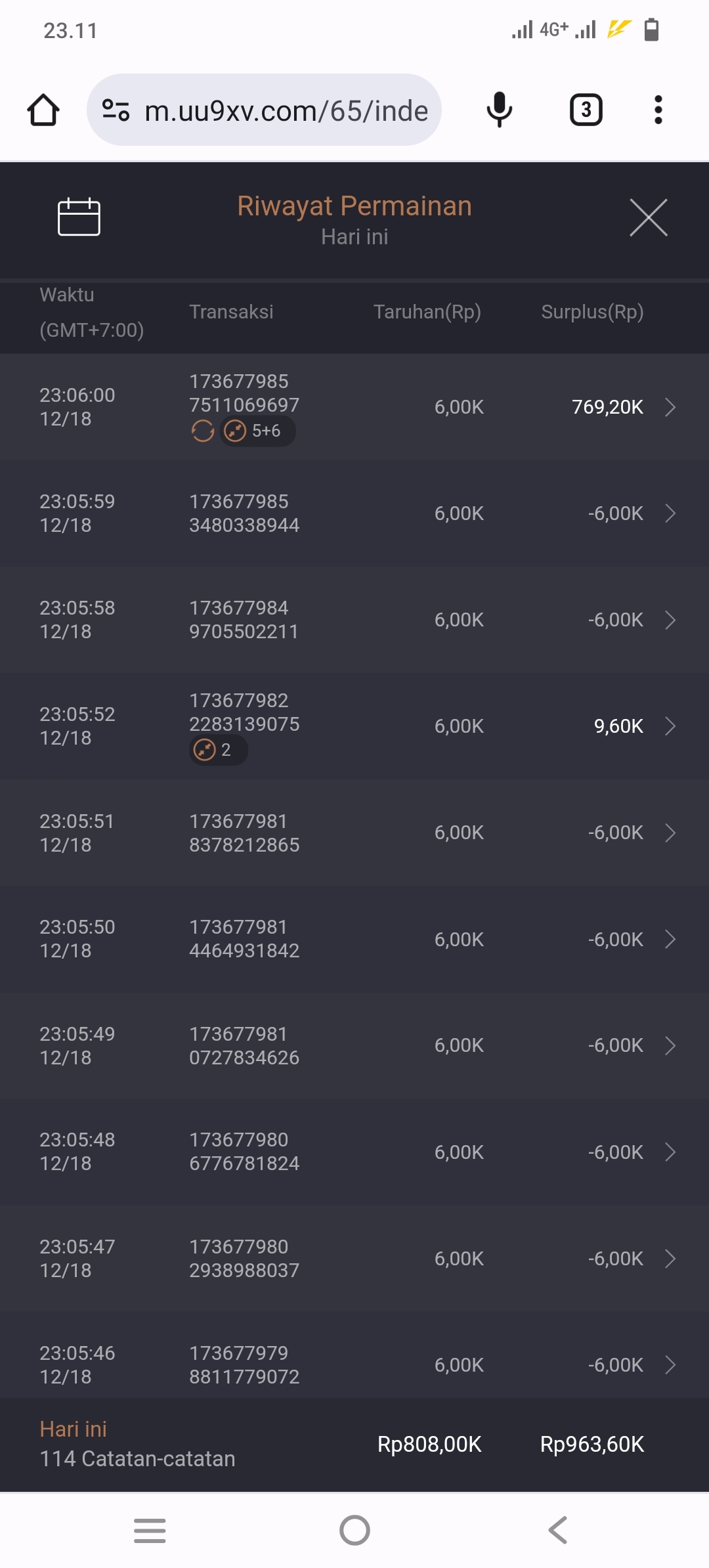This screenshot has width=709, height=1568.
Task: Tap the Android back navigation button
Action: [558, 1530]
